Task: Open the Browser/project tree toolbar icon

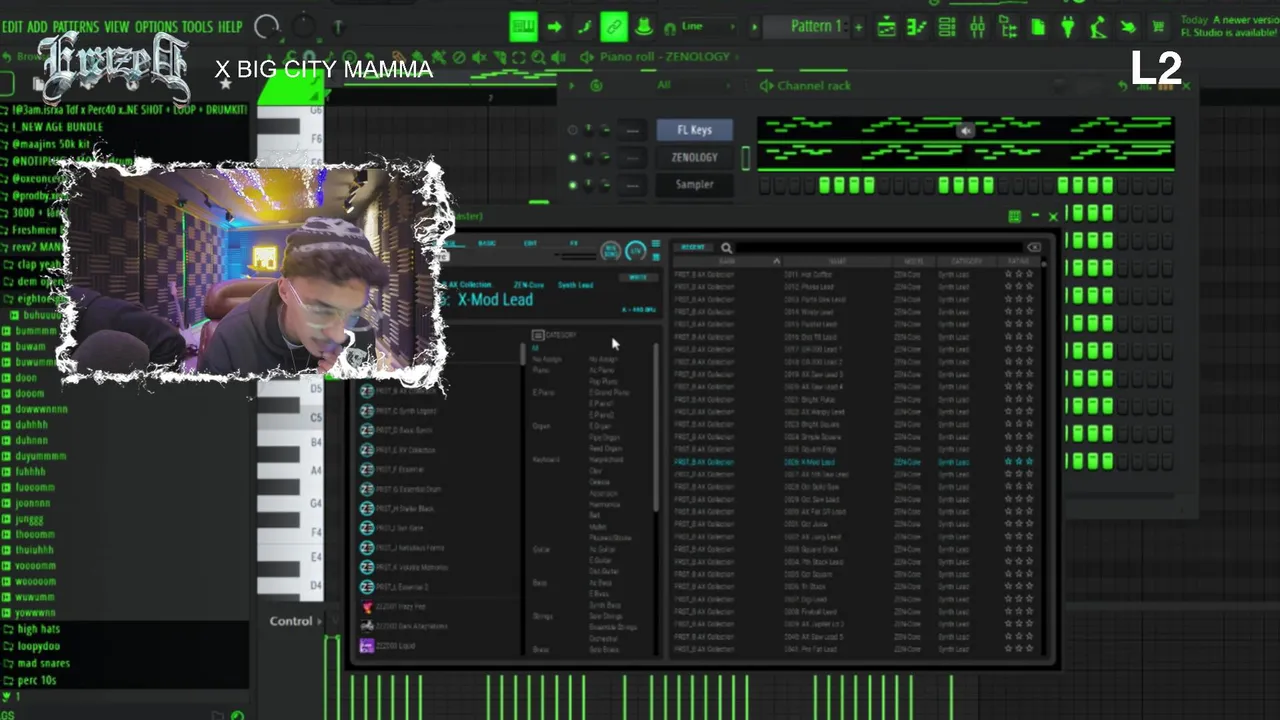Action: [x=1008, y=28]
